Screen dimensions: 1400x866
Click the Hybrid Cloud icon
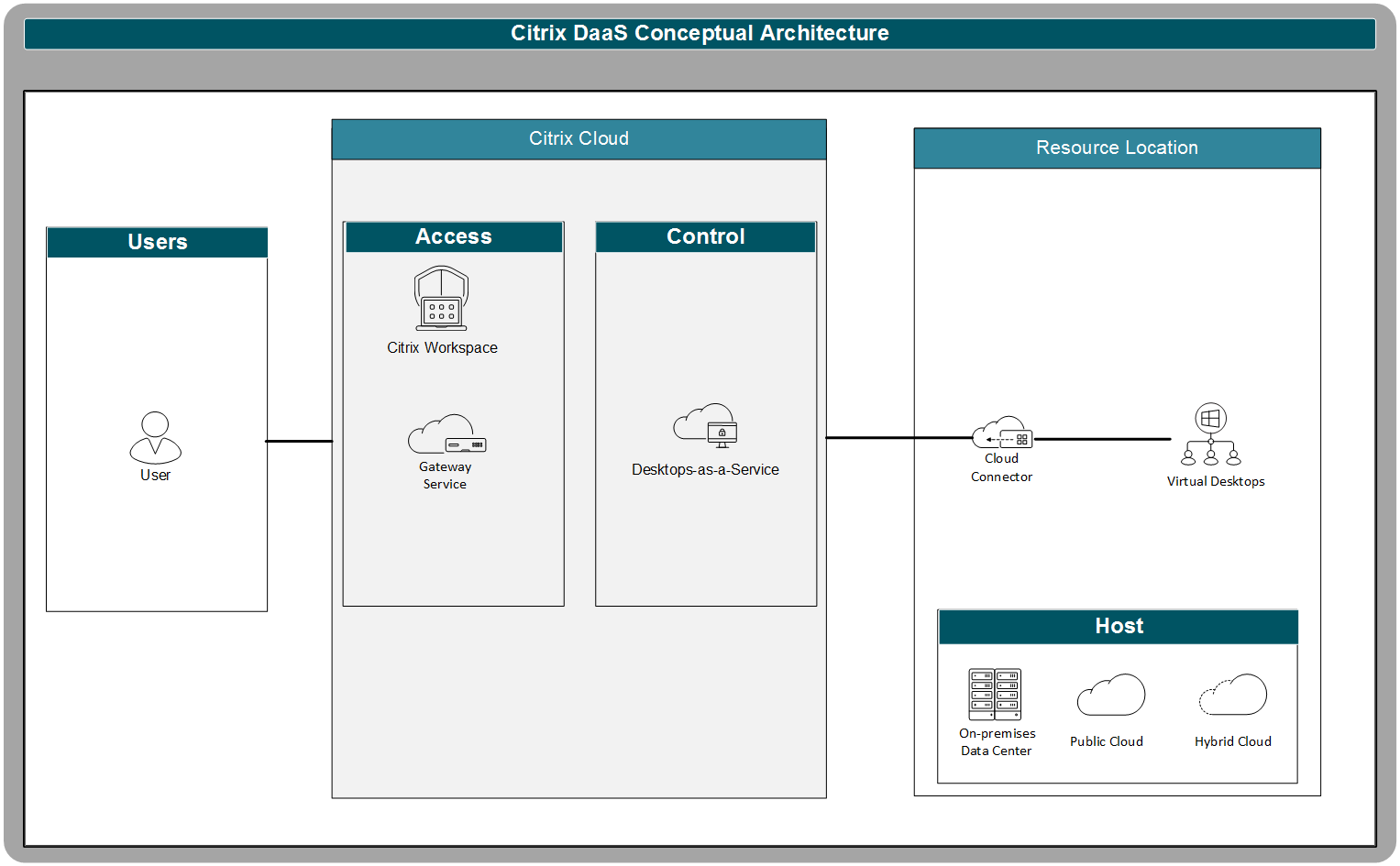tap(1233, 696)
